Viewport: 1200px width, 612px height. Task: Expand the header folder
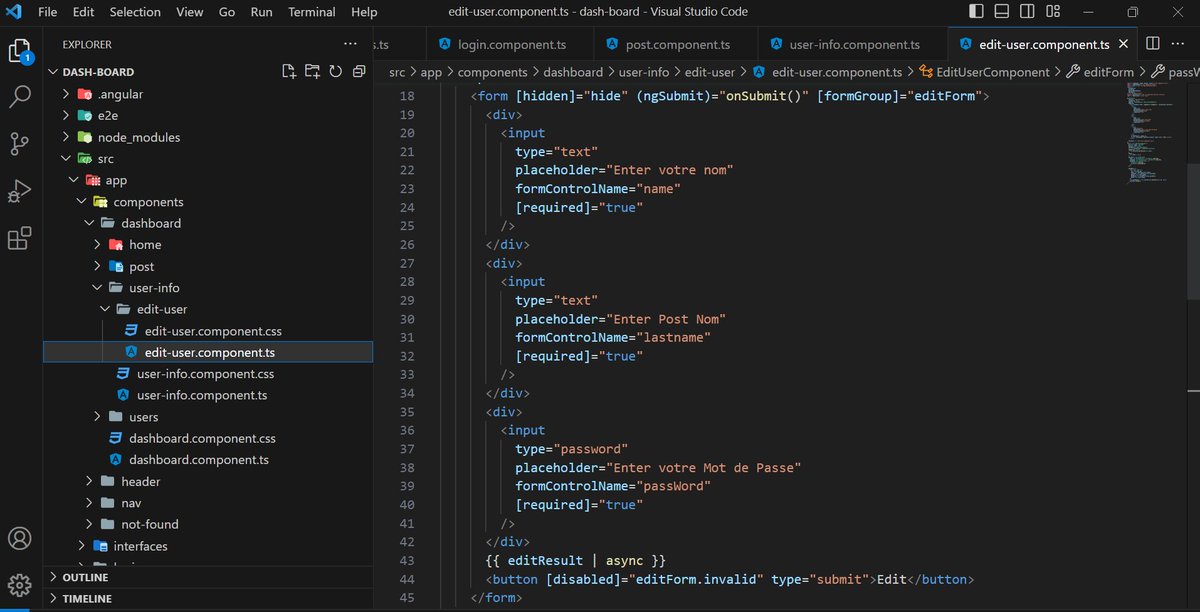click(x=208, y=482)
